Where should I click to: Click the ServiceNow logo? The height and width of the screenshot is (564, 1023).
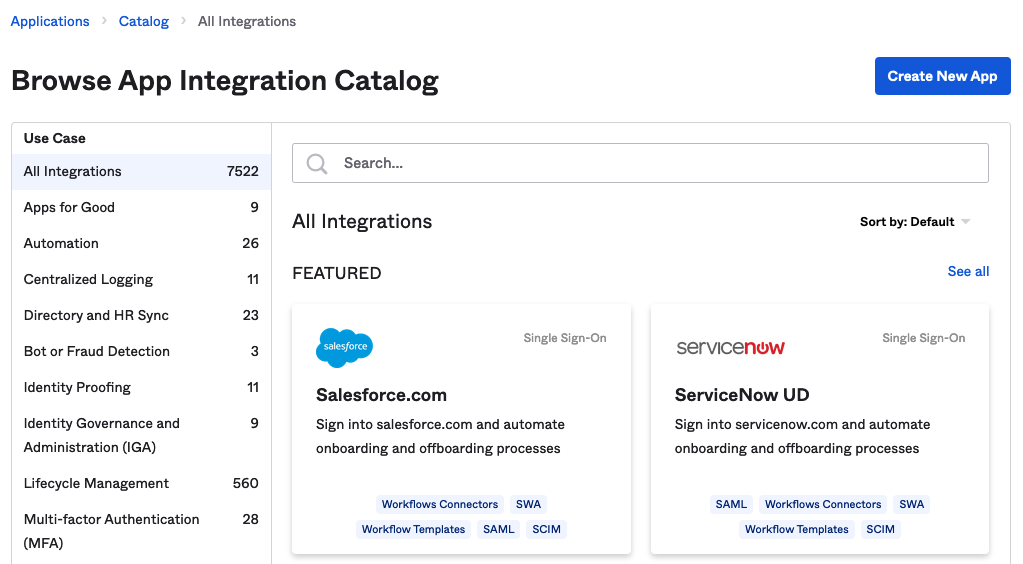(x=731, y=347)
